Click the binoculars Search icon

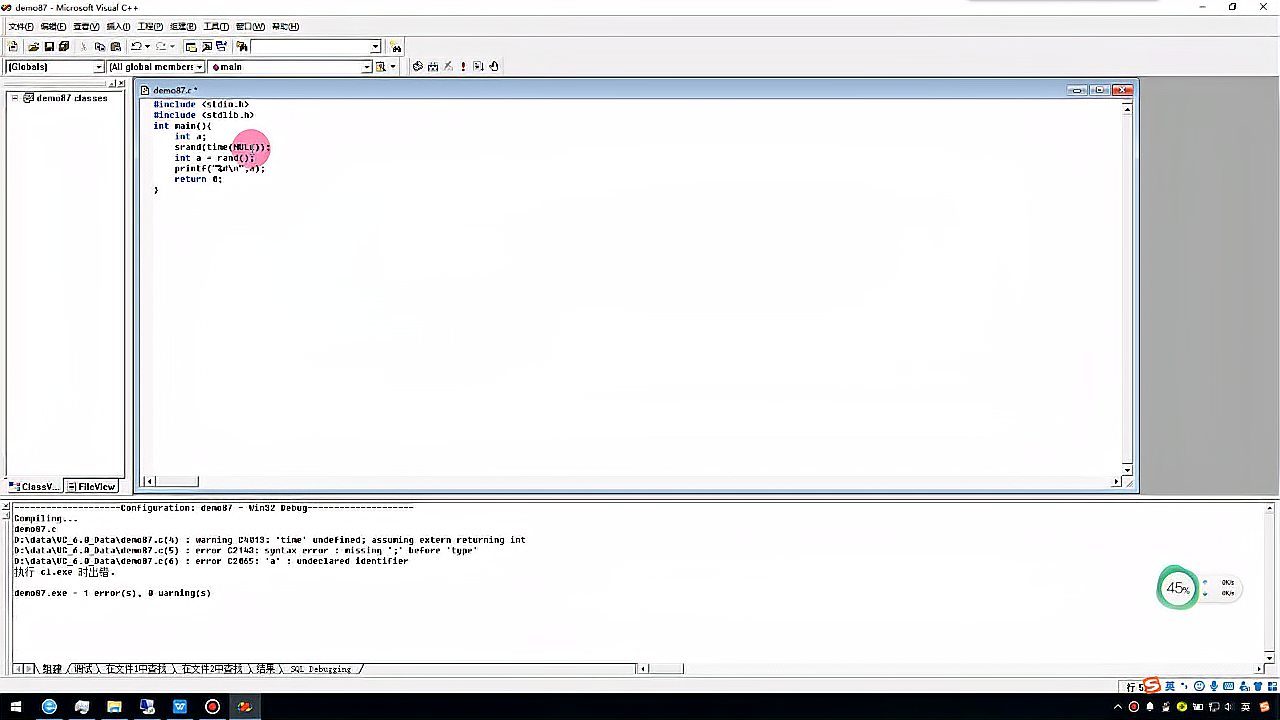(x=396, y=46)
